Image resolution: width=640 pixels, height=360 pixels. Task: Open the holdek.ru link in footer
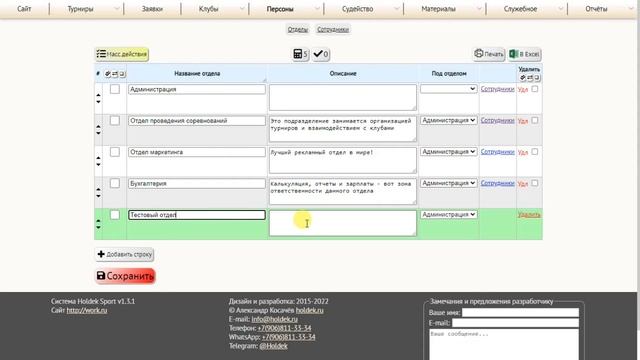coord(309,310)
